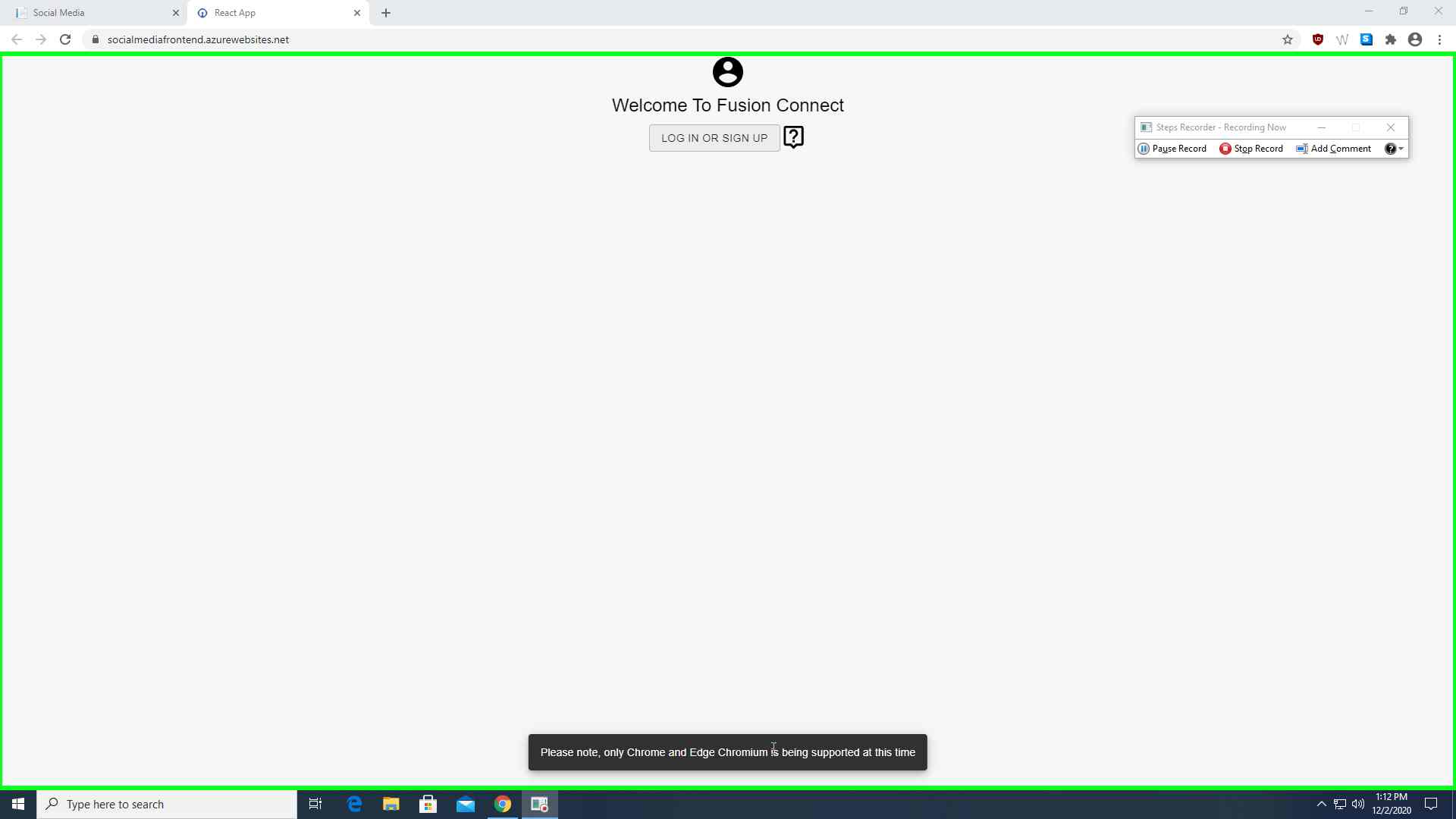1456x819 pixels.
Task: Open the W extension icon
Action: click(1342, 39)
